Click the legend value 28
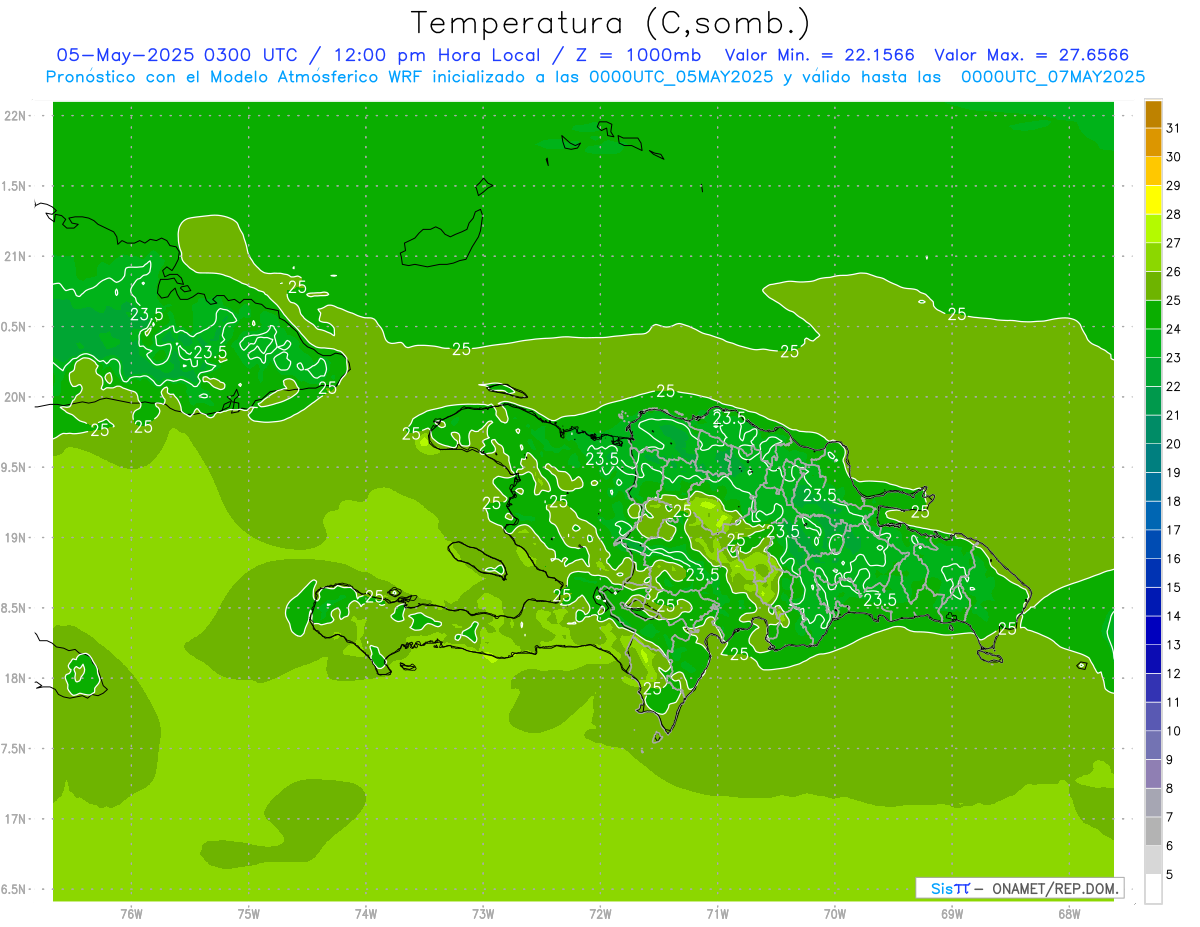The height and width of the screenshot is (927, 1200). (x=1173, y=214)
